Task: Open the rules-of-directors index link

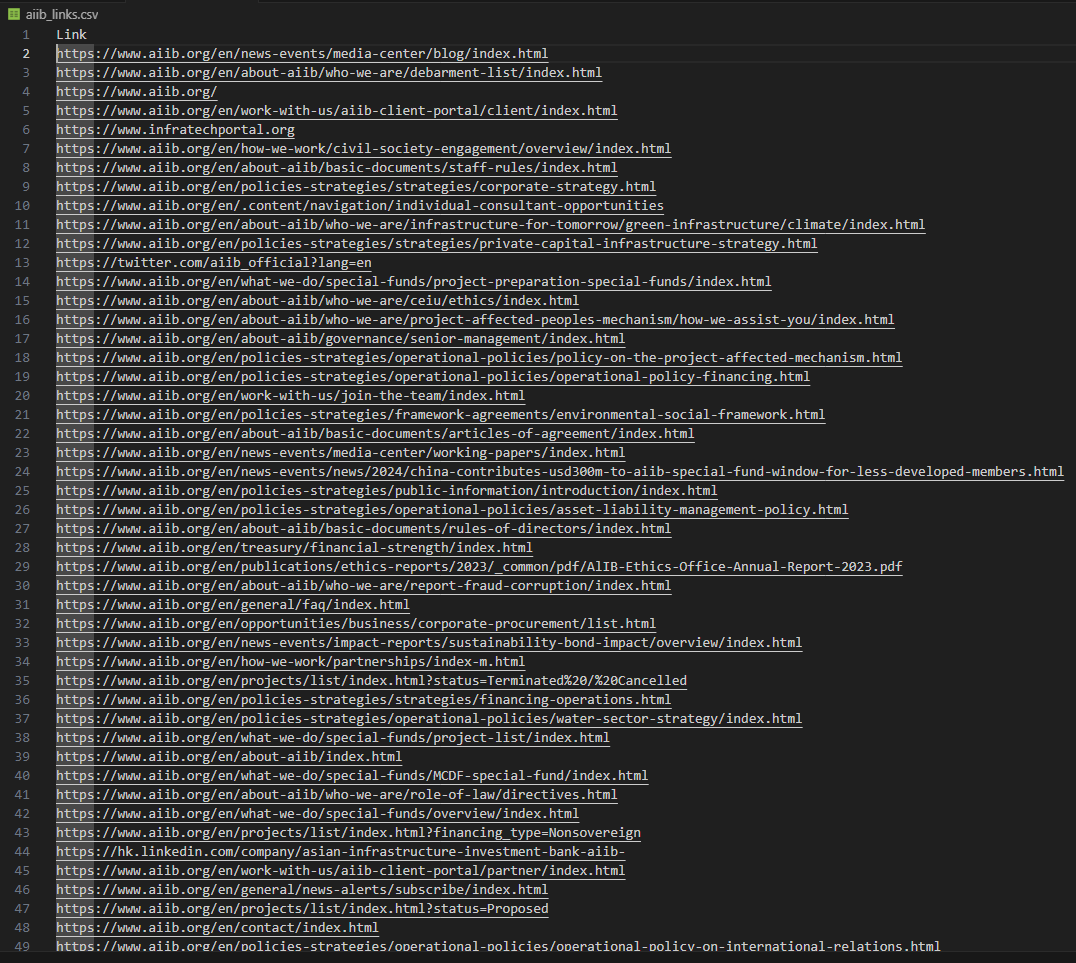Action: pyautogui.click(x=364, y=529)
